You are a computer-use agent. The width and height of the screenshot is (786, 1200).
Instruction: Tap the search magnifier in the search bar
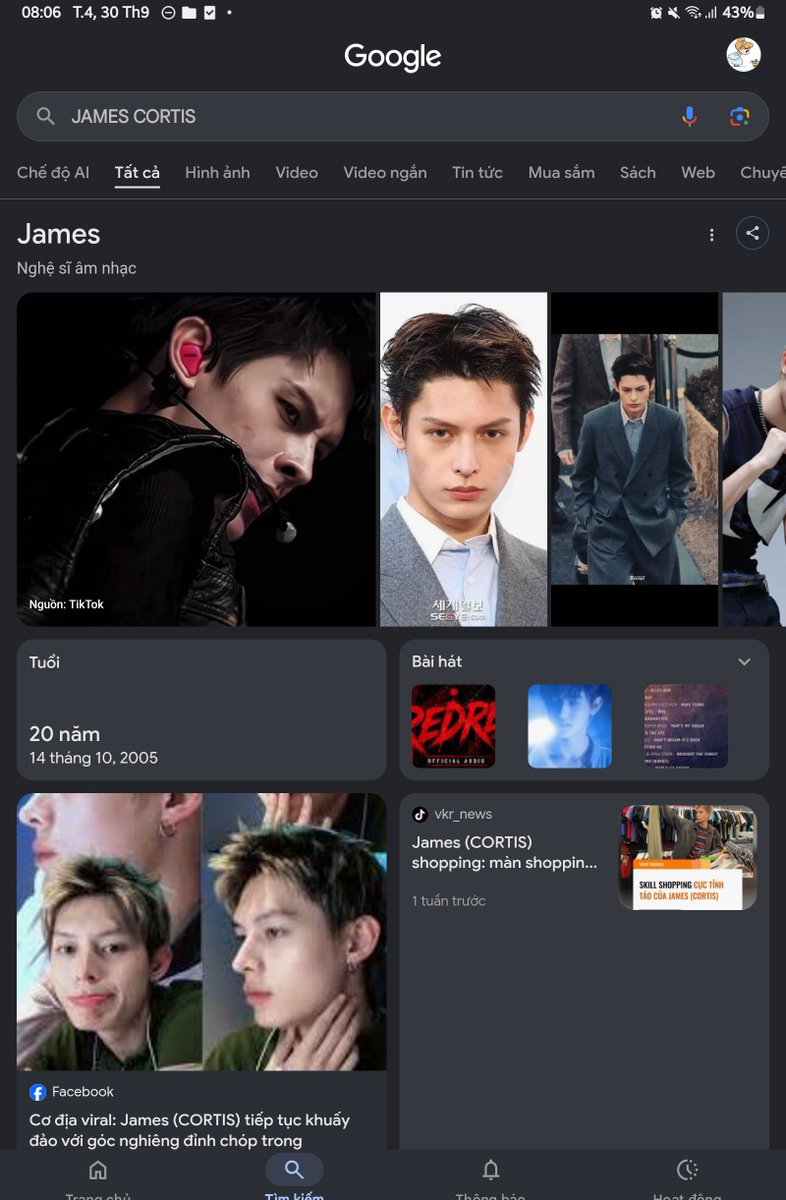(45, 116)
